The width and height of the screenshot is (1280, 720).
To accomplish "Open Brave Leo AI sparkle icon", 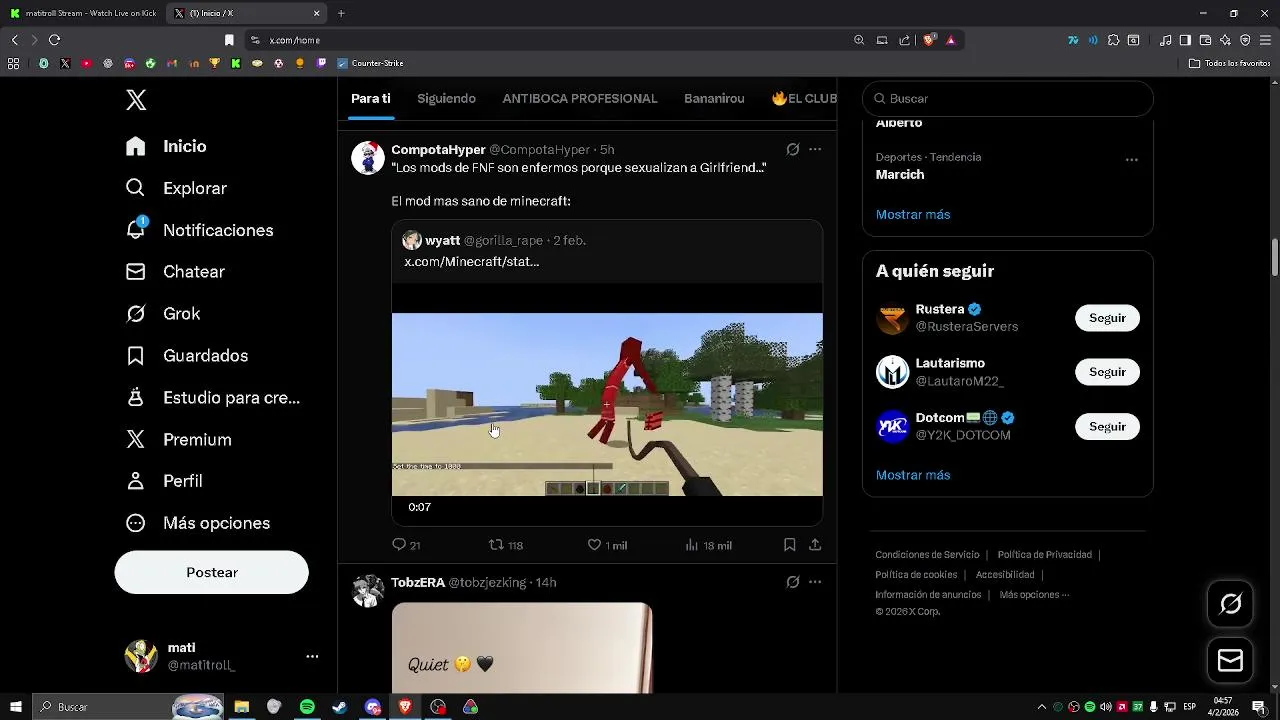I will coord(1225,40).
